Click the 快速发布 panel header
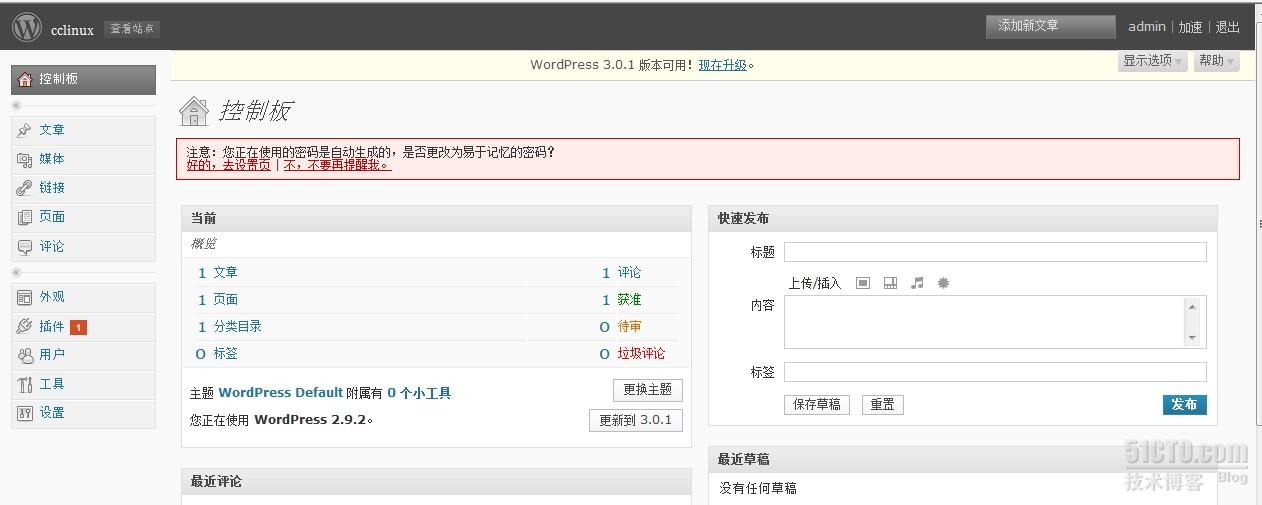This screenshot has width=1262, height=505. tap(963, 218)
